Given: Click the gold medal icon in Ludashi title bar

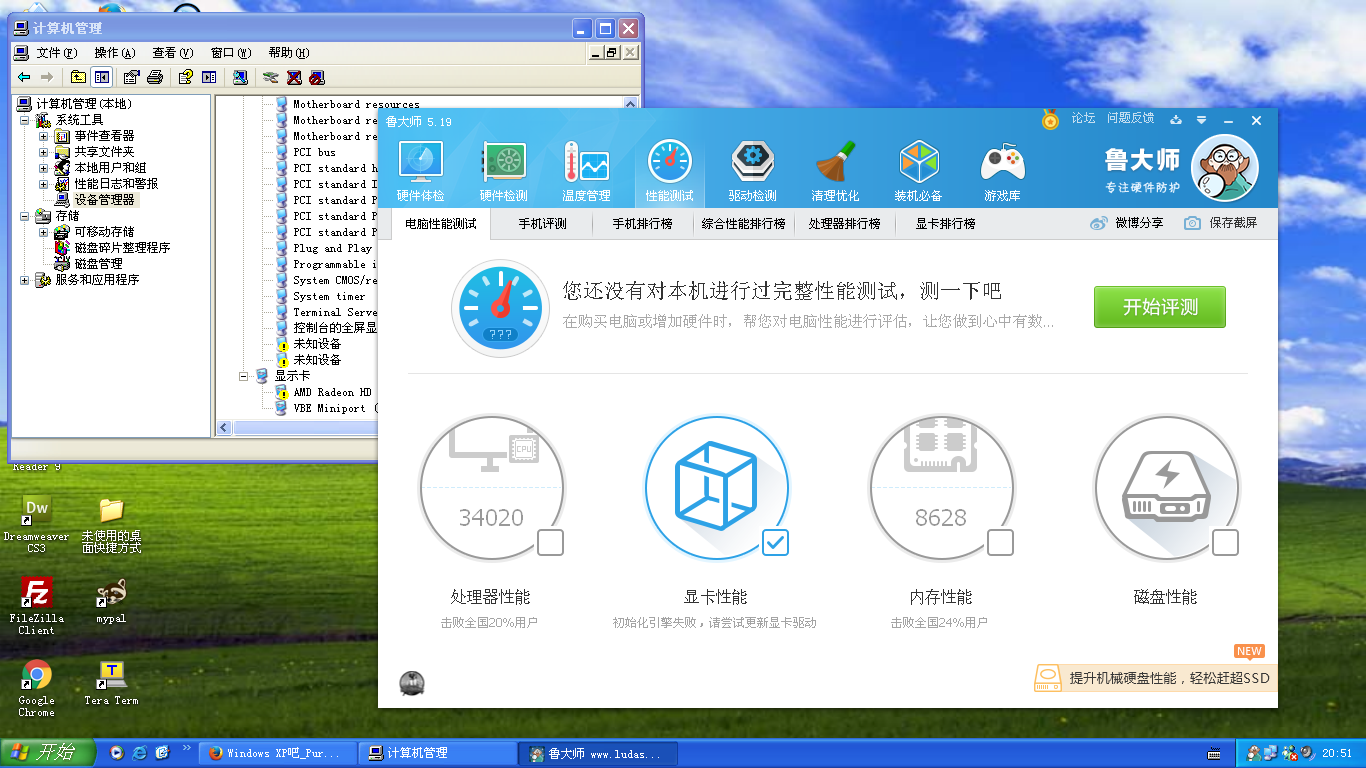Looking at the screenshot, I should pos(1050,119).
